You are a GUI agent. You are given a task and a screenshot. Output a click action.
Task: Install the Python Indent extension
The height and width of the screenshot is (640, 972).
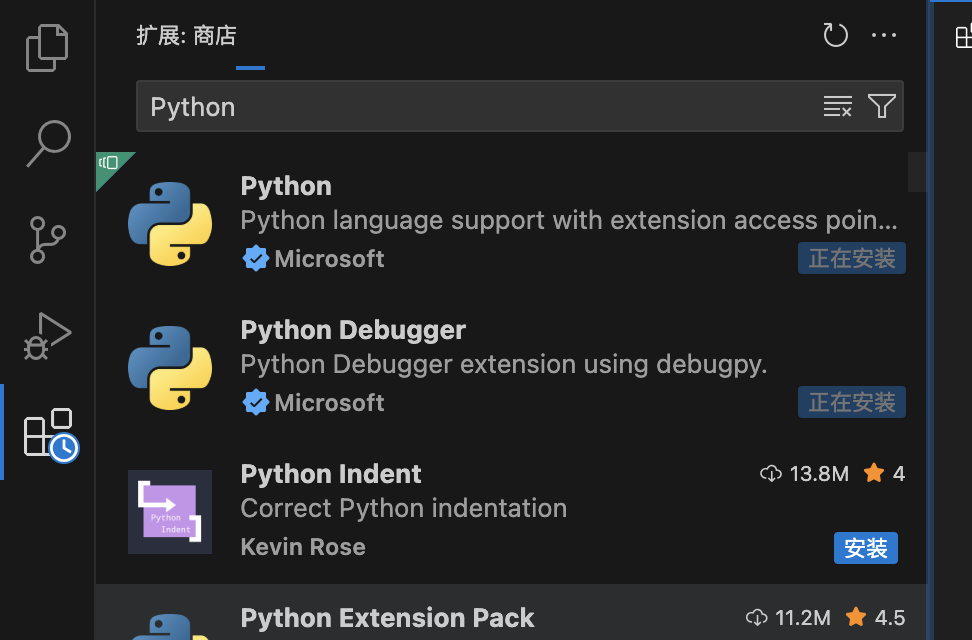(865, 548)
